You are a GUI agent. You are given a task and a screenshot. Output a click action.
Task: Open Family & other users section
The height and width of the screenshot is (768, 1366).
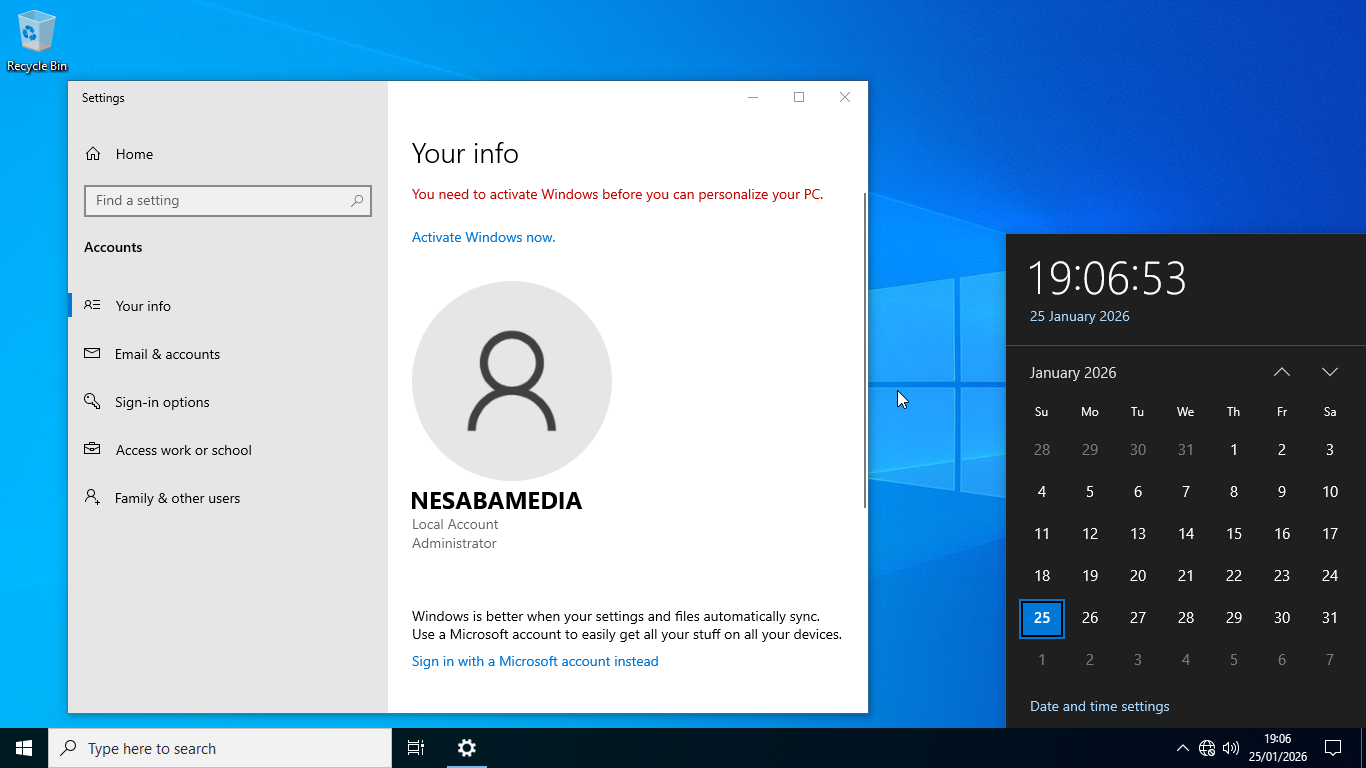[x=177, y=498]
